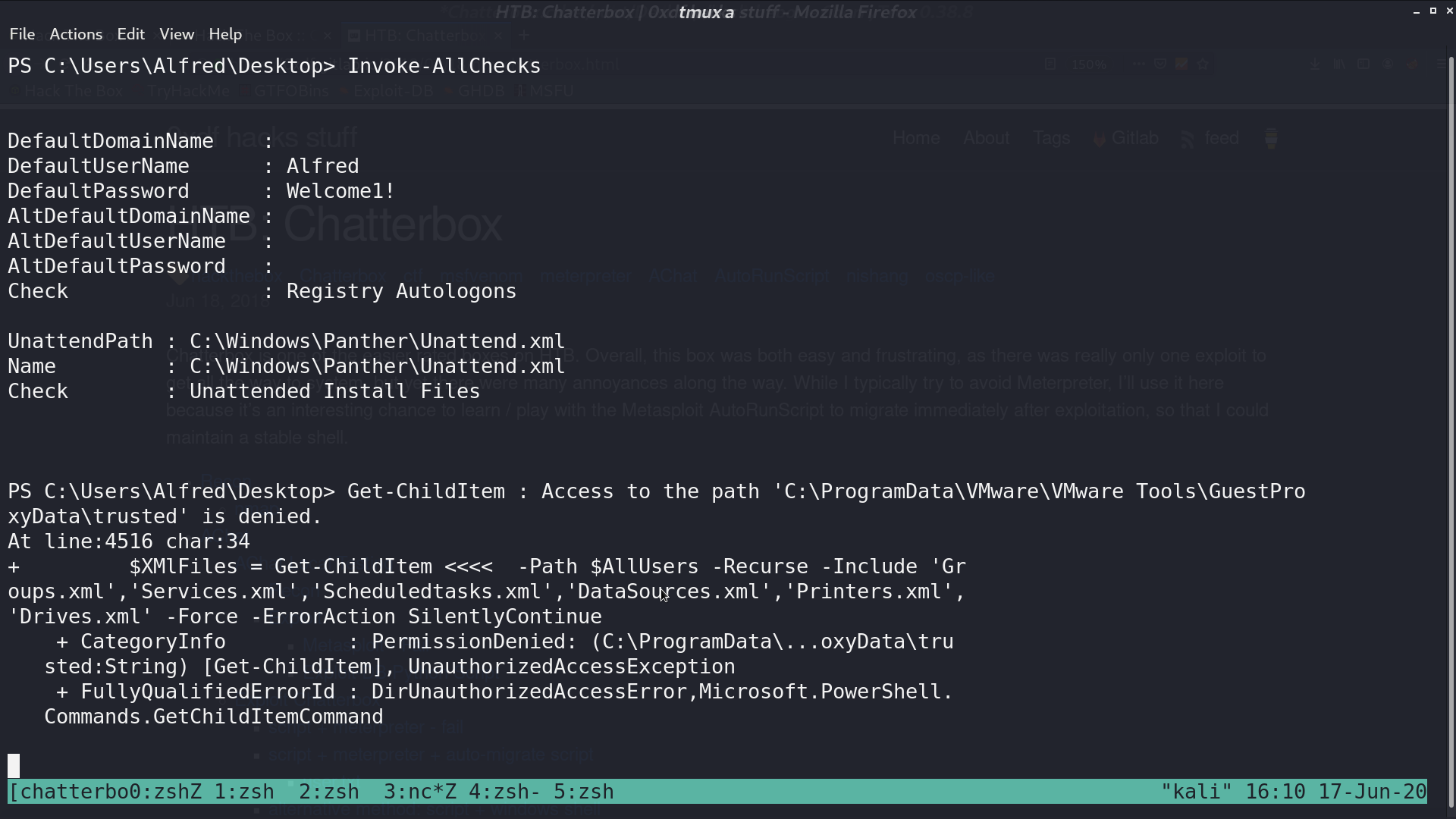Screen dimensions: 1456x819
Task: Switch to tmux window 5:zsh
Action: coord(584,792)
